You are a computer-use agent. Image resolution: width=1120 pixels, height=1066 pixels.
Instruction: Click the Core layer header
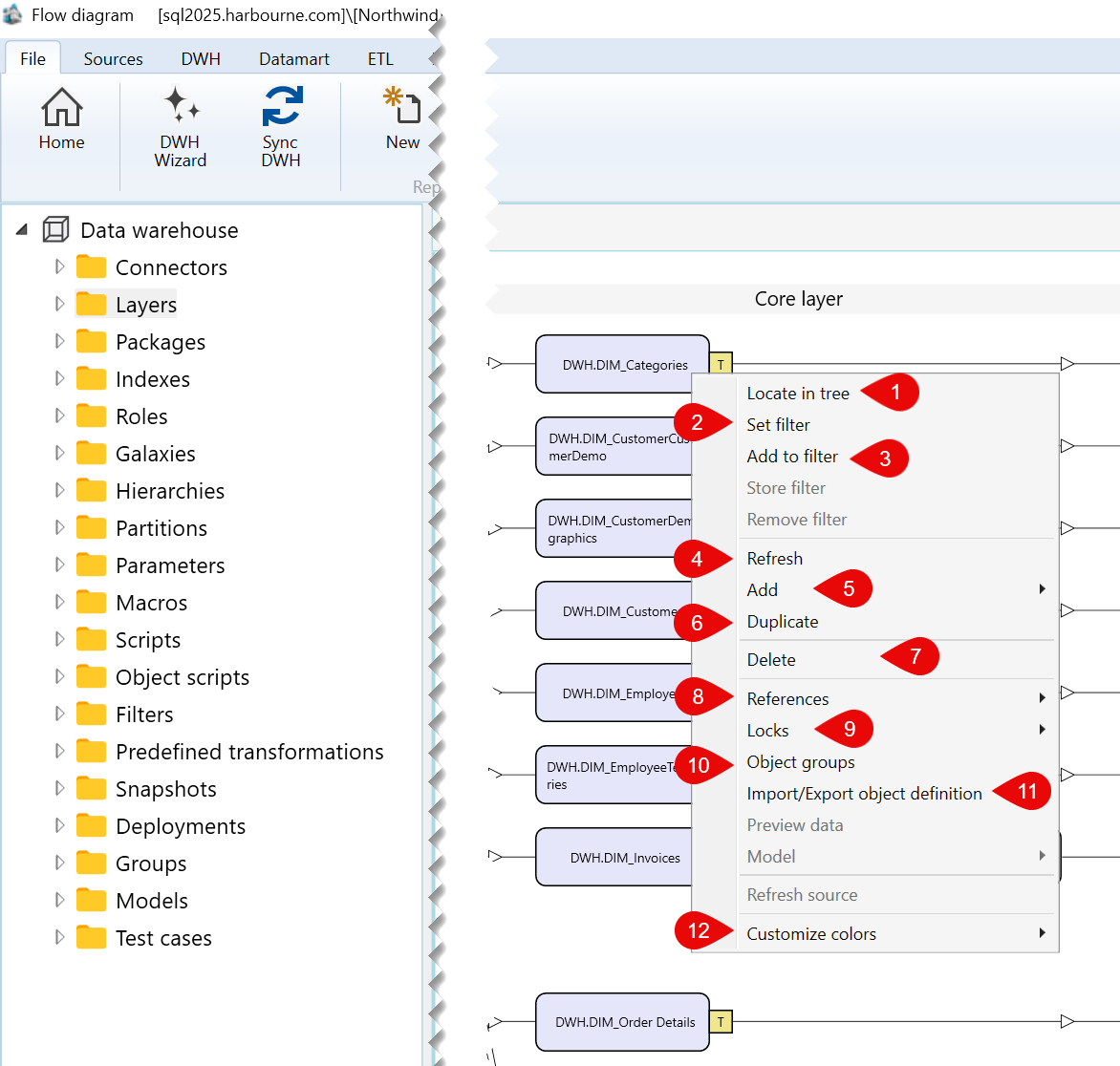(798, 298)
